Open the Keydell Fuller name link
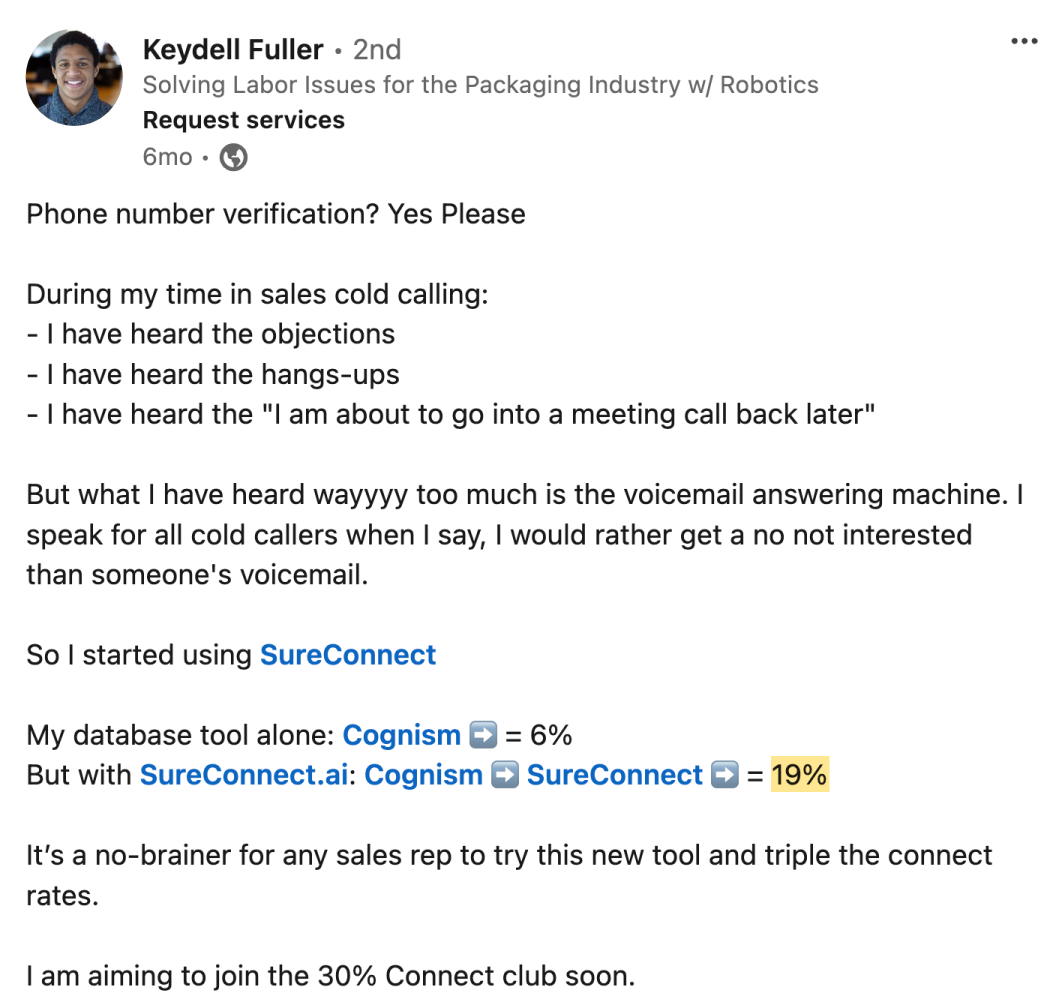The width and height of the screenshot is (1055, 1008). click(233, 49)
